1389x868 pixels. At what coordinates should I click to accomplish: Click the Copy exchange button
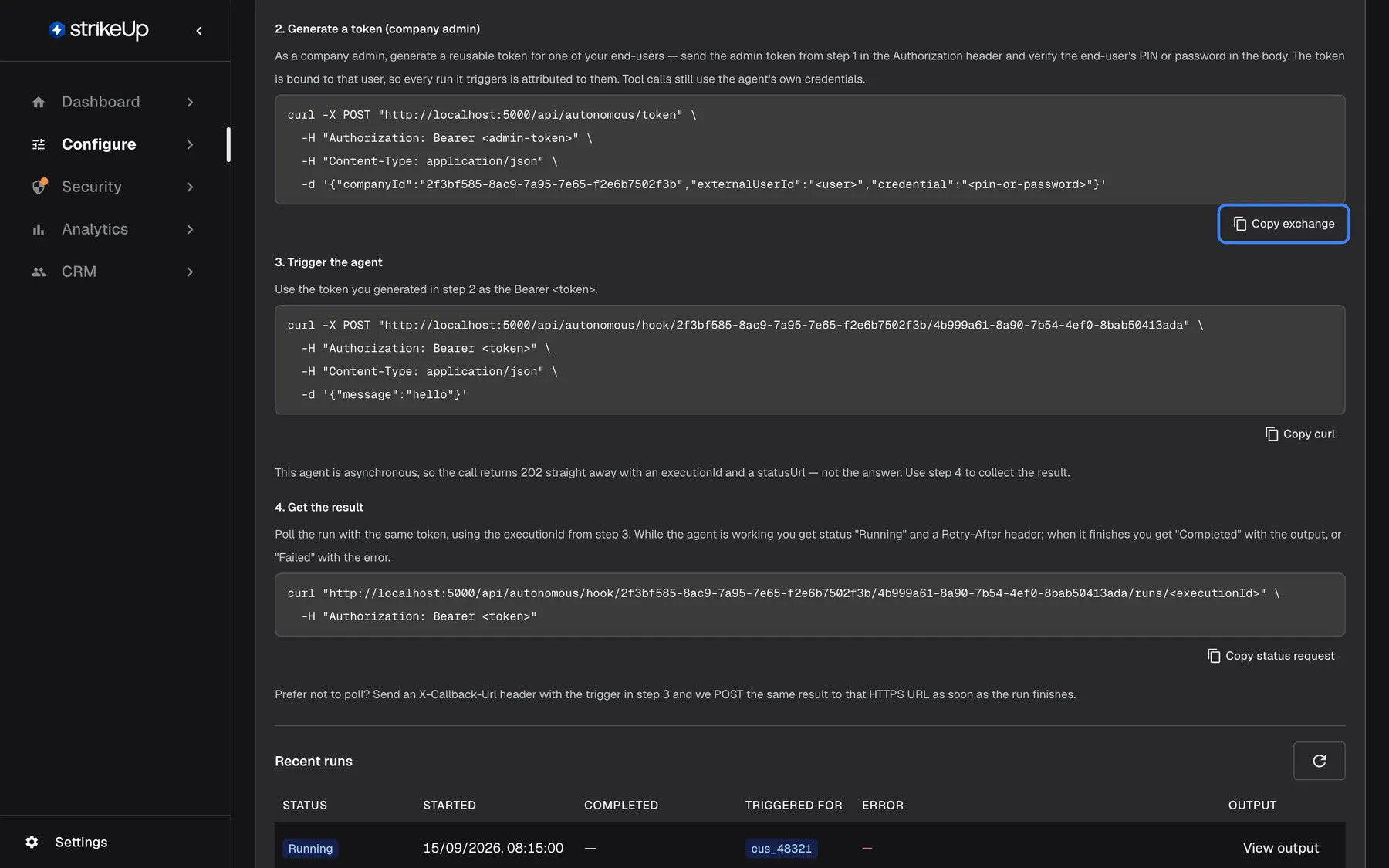(1283, 224)
